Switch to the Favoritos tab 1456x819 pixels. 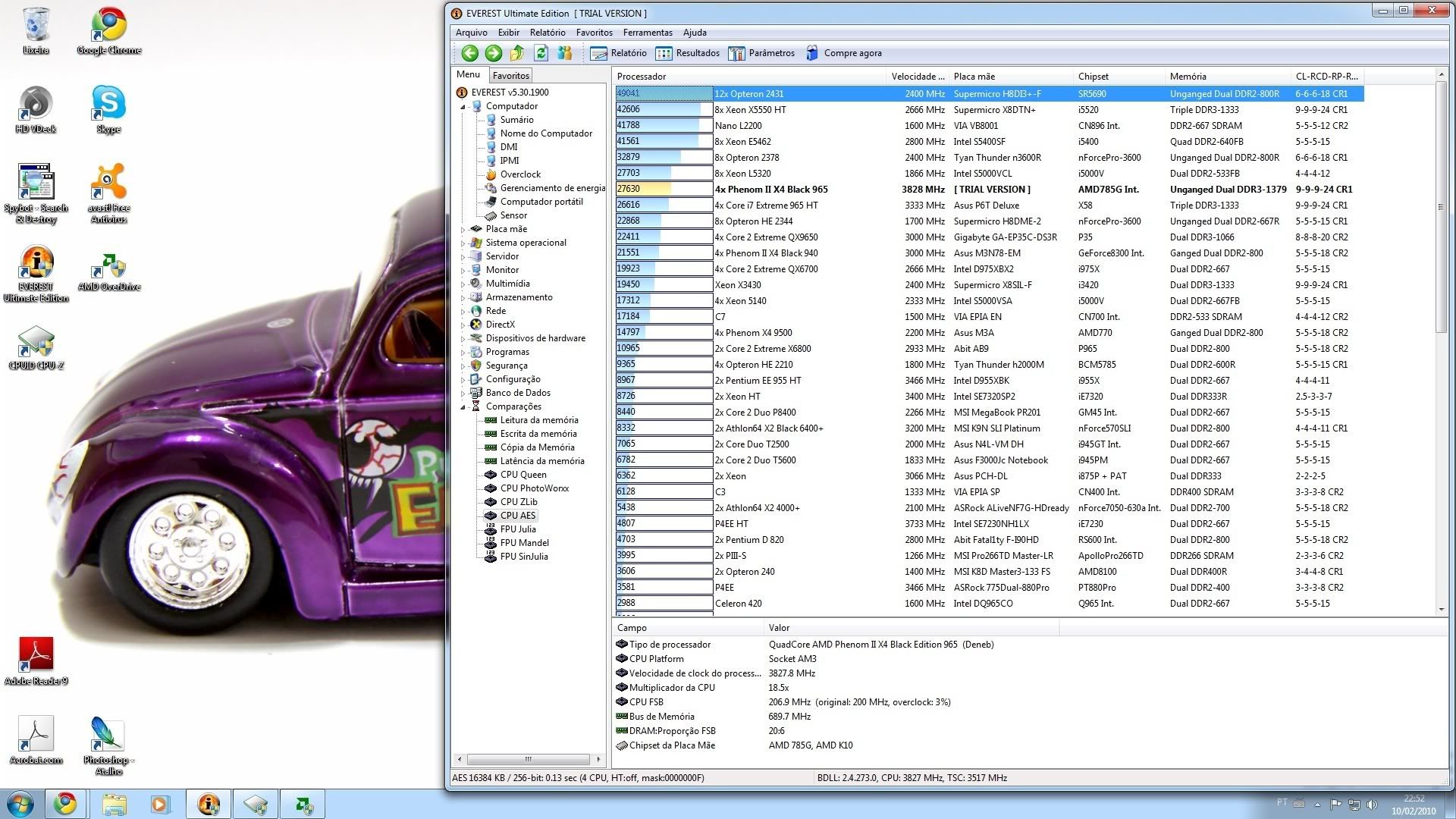tap(510, 75)
